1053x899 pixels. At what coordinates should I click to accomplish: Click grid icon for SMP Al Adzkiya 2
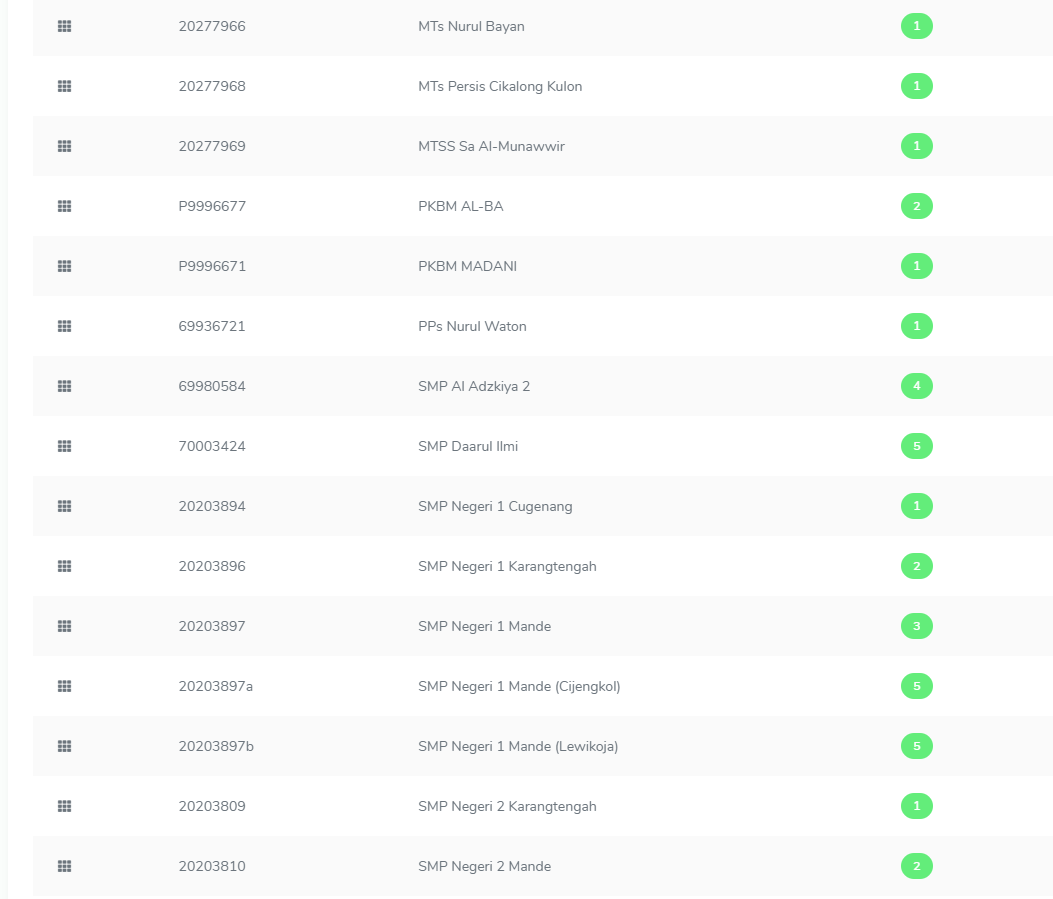click(x=64, y=387)
